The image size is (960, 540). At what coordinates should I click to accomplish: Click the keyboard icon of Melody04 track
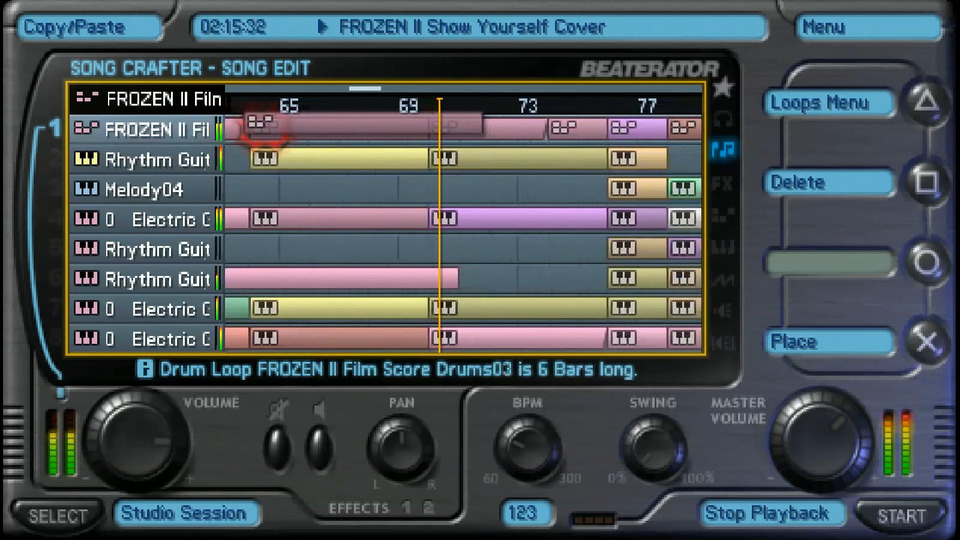tap(86, 189)
